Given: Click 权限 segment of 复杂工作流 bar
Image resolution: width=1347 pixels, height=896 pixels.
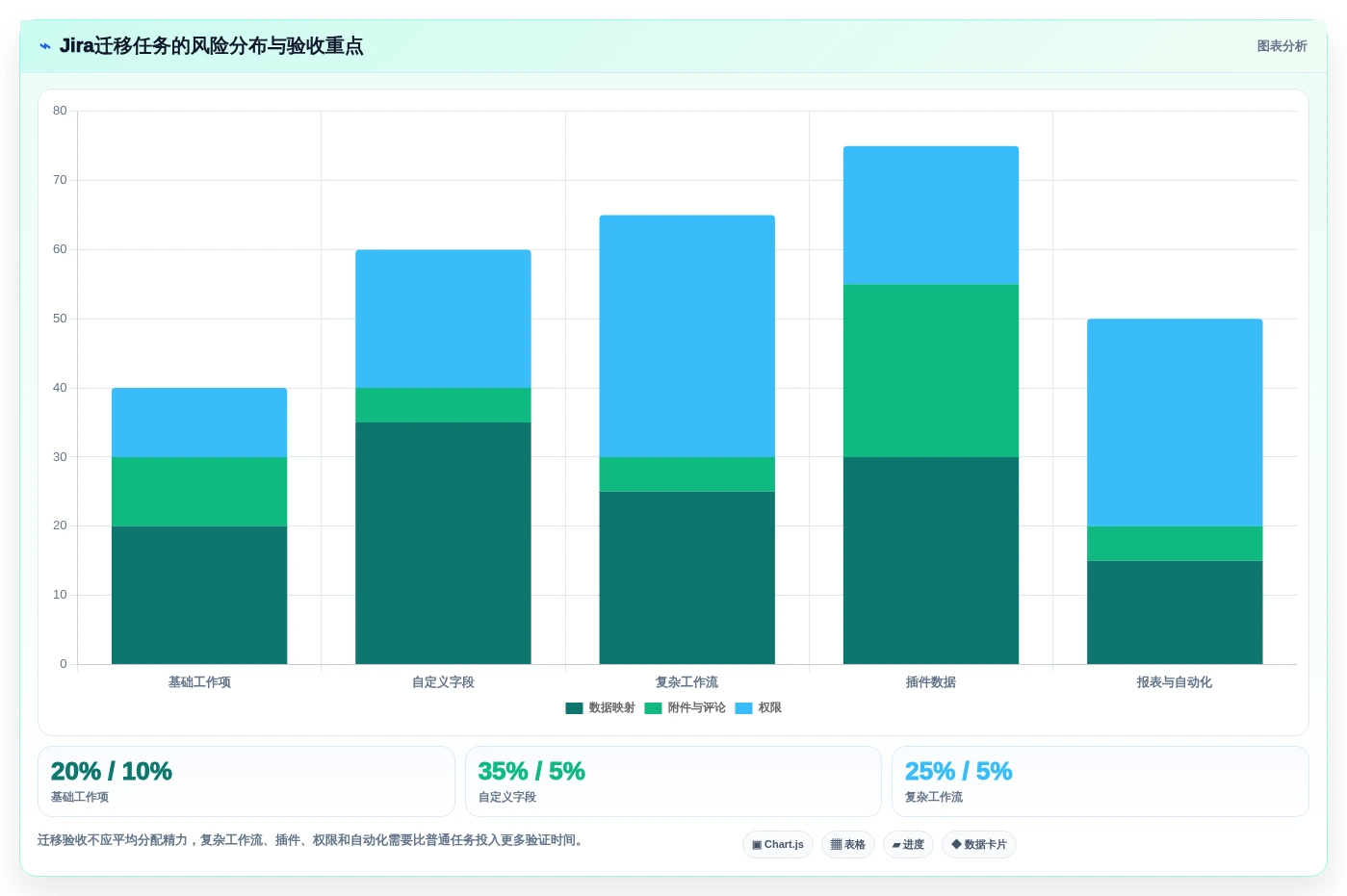Looking at the screenshot, I should tap(686, 336).
